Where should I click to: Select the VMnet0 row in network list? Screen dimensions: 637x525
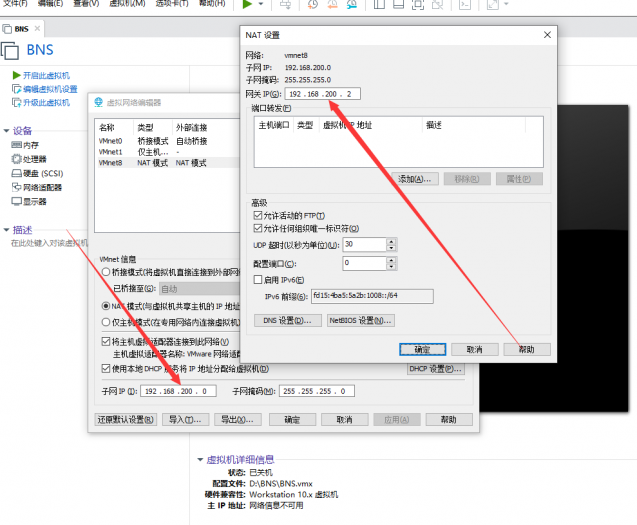click(x=167, y=141)
